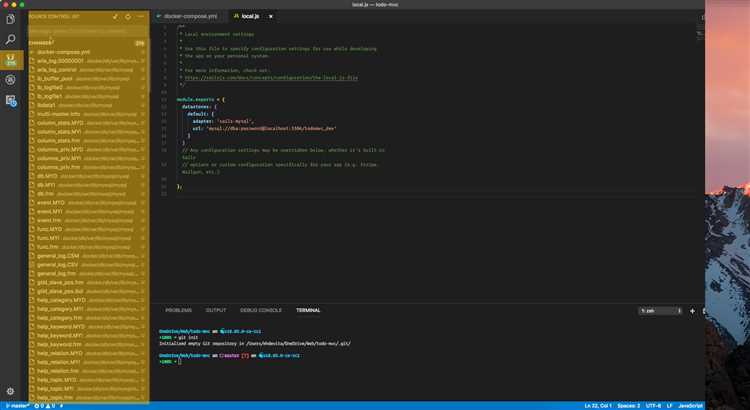Select gtid_slave_pos.ibd in the changes list
Image resolution: width=750 pixels, height=410 pixels.
click(88, 291)
